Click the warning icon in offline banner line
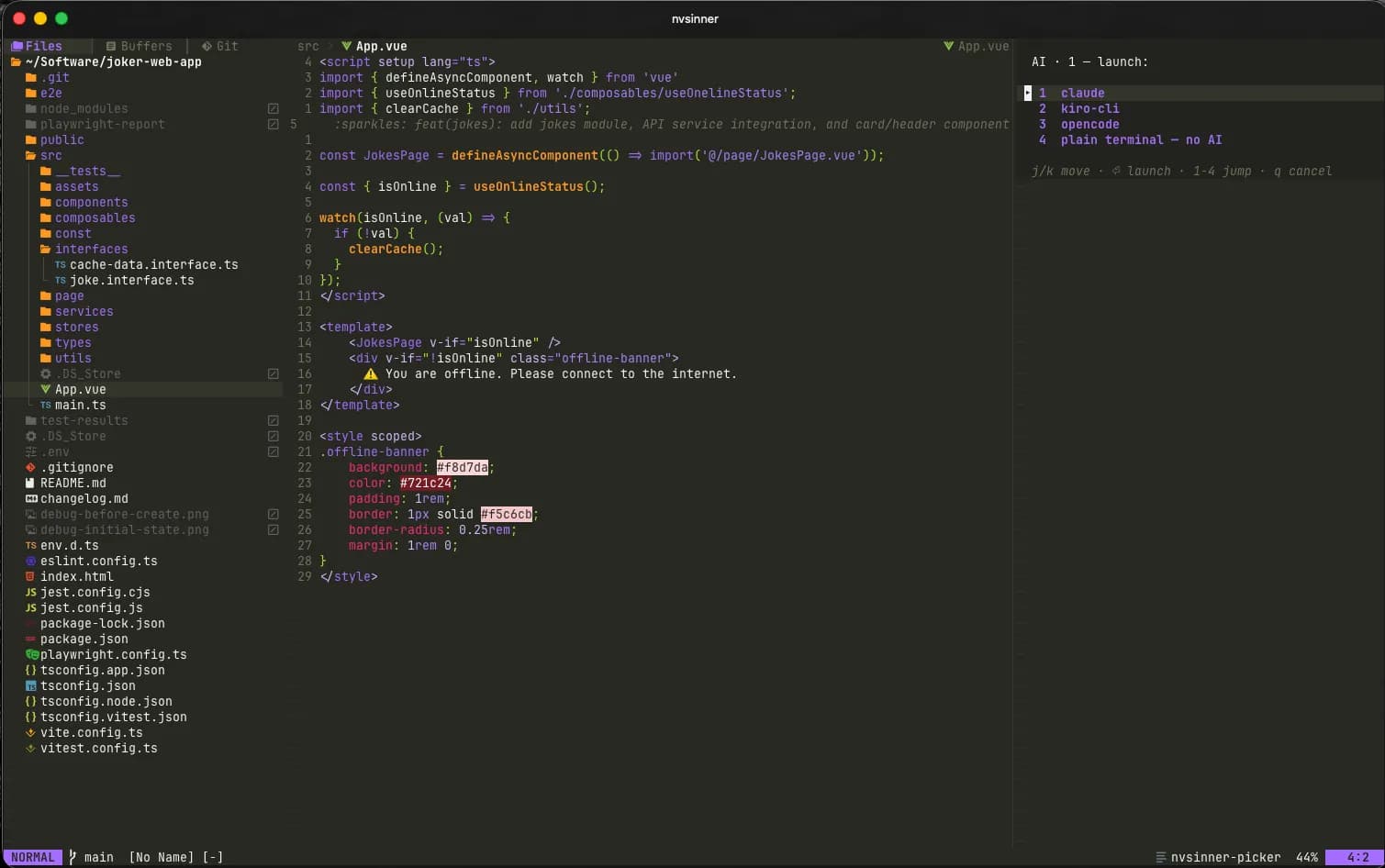This screenshot has width=1385, height=868. point(370,373)
